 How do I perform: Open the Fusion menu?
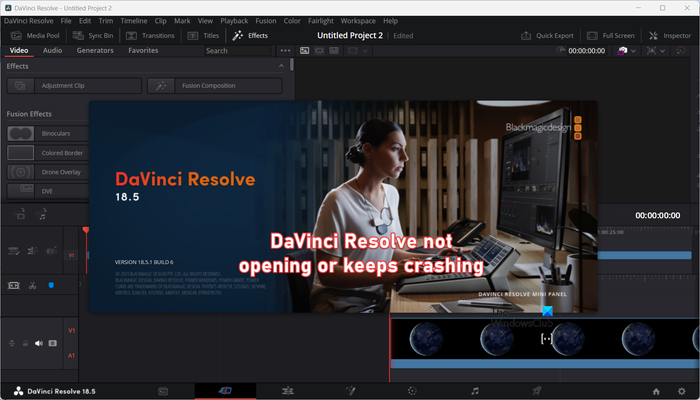coord(266,21)
